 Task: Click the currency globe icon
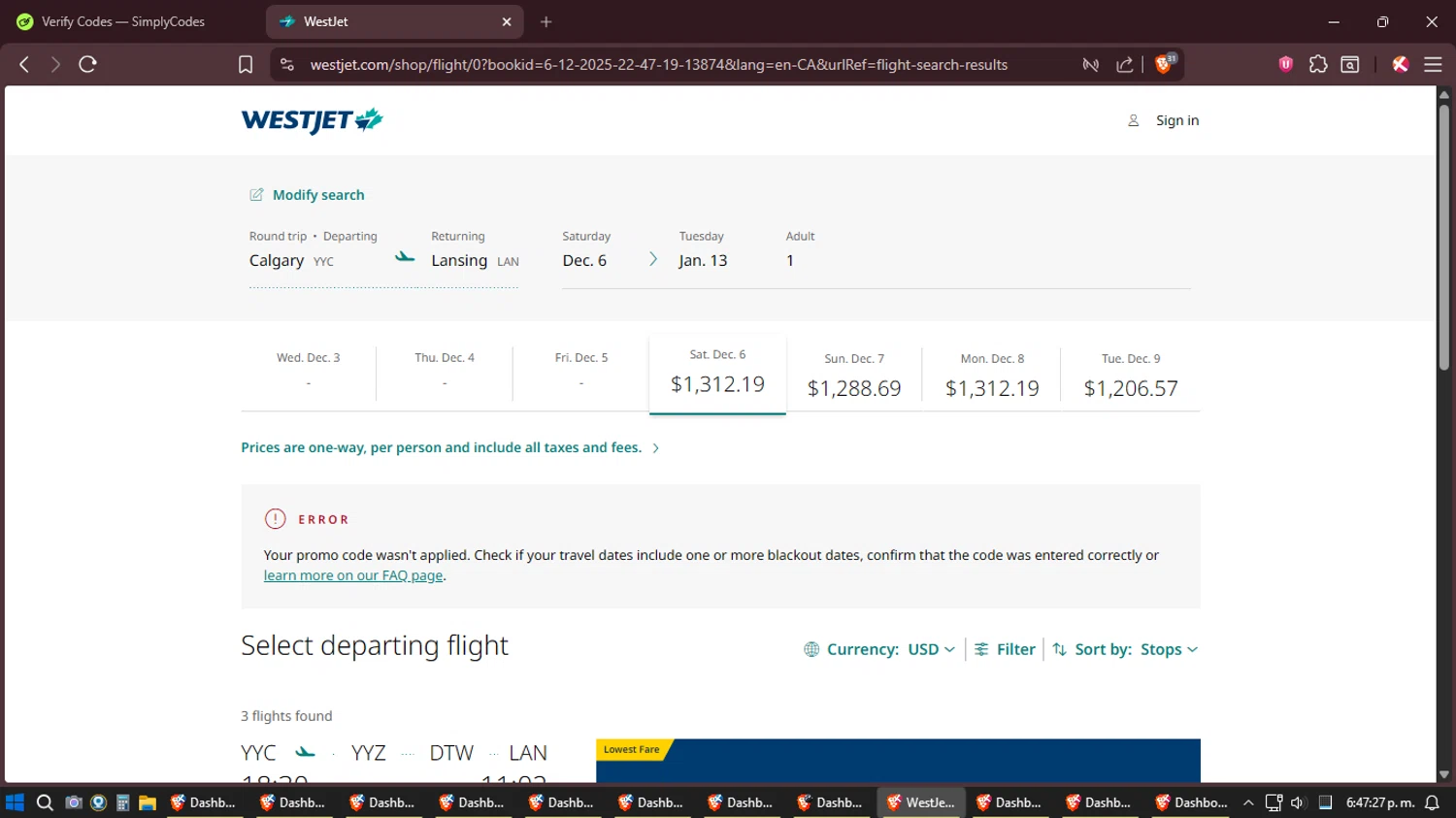point(811,649)
